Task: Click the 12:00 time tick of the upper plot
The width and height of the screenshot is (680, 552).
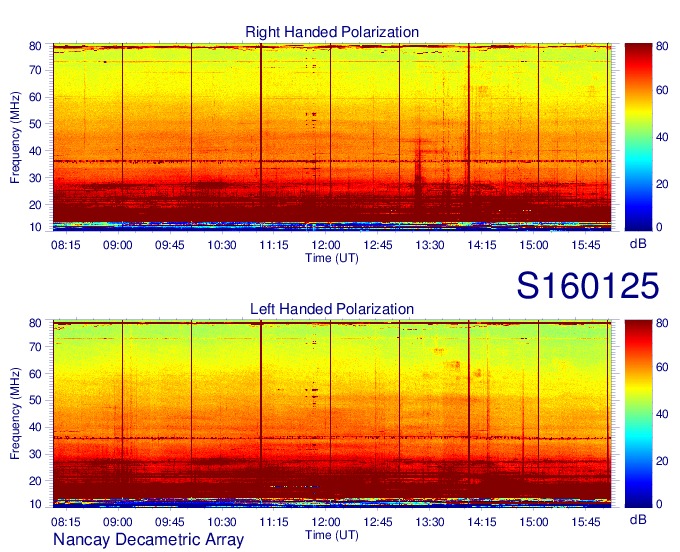Action: 326,245
